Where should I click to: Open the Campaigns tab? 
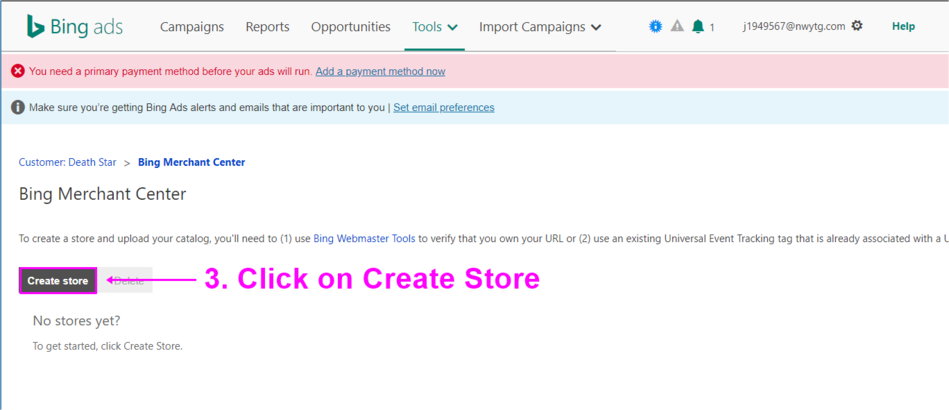(x=192, y=27)
